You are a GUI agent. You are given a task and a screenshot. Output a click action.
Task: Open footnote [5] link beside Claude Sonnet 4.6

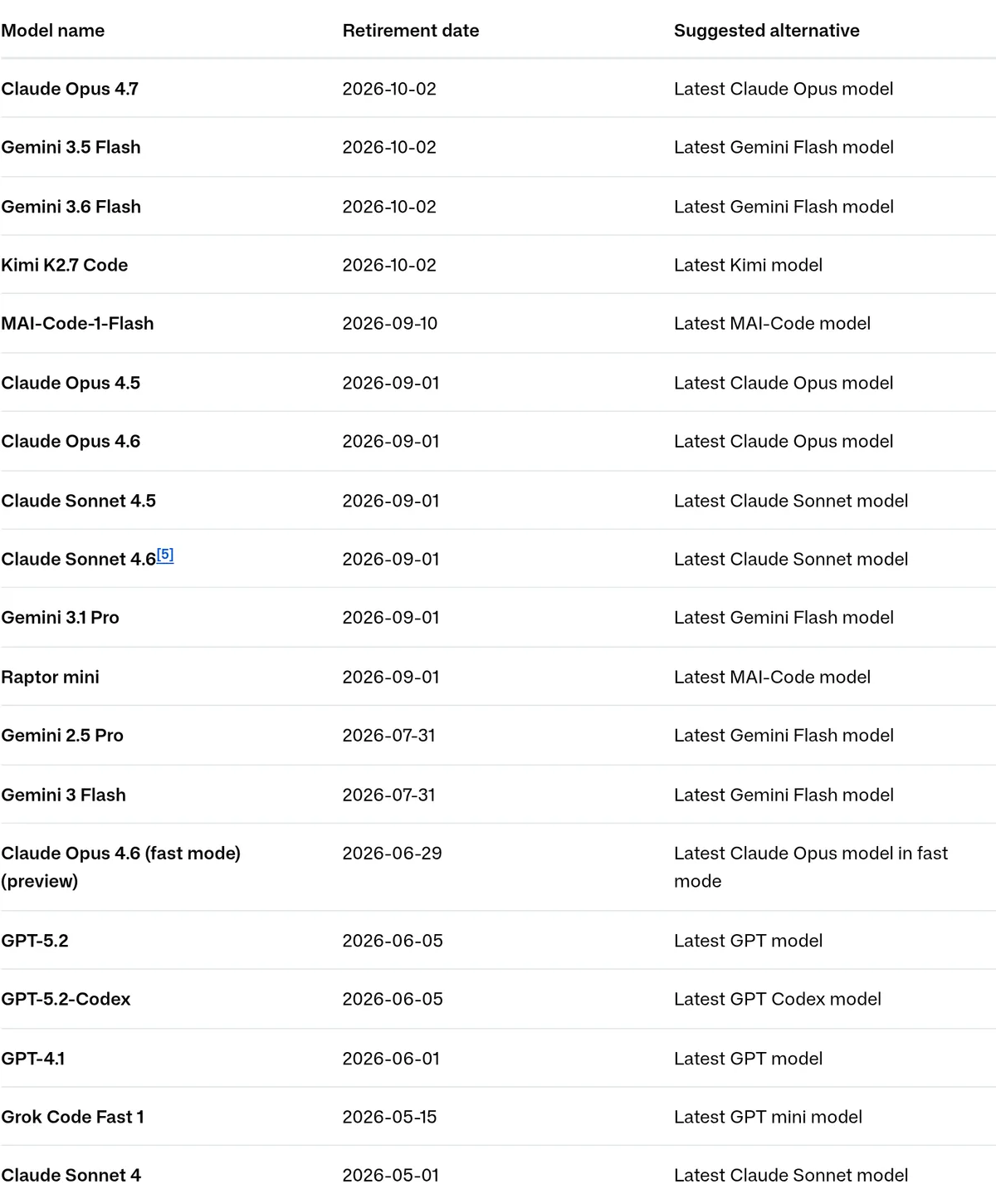[165, 555]
